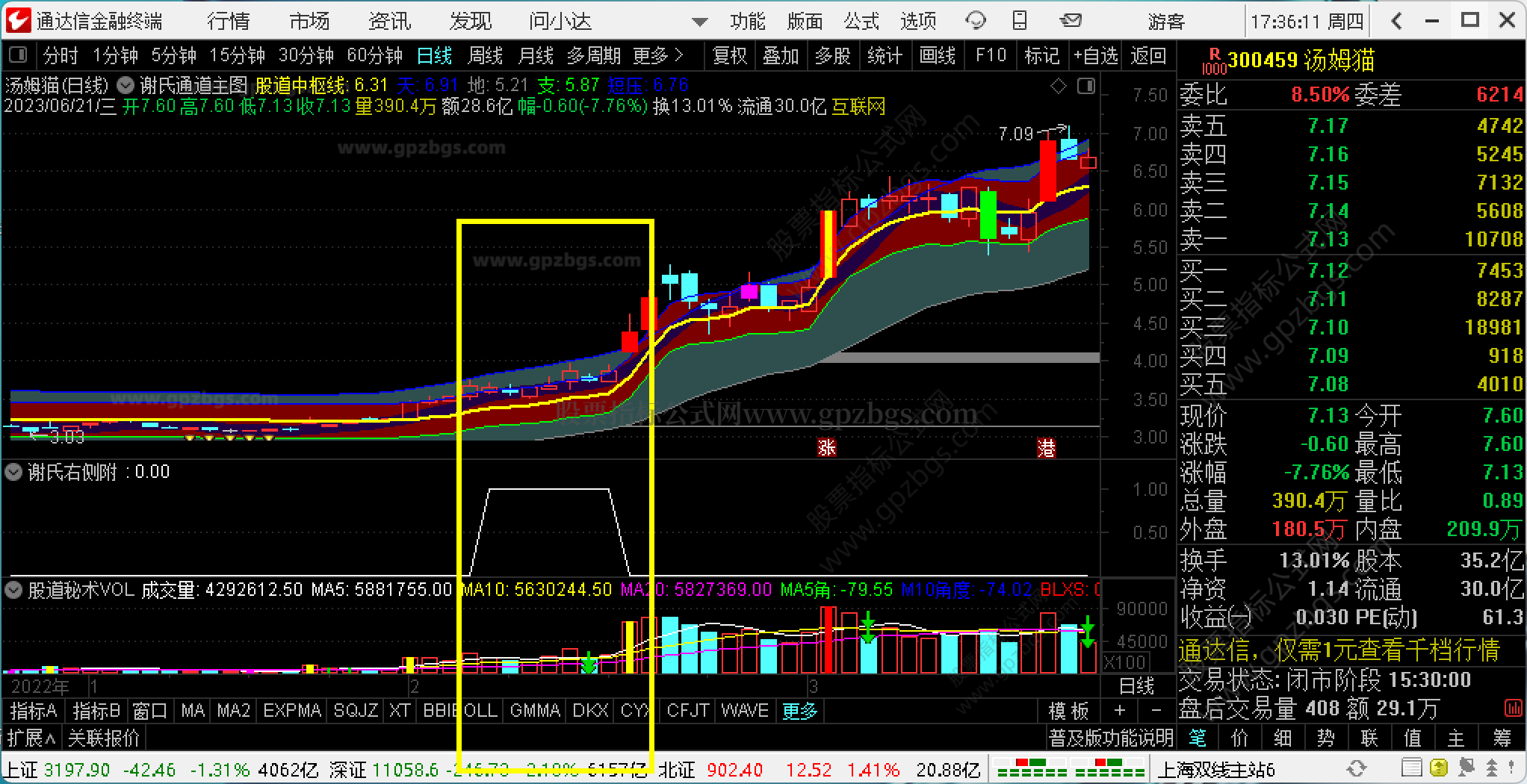Switch to 月线 period
1527x784 pixels.
pos(536,55)
